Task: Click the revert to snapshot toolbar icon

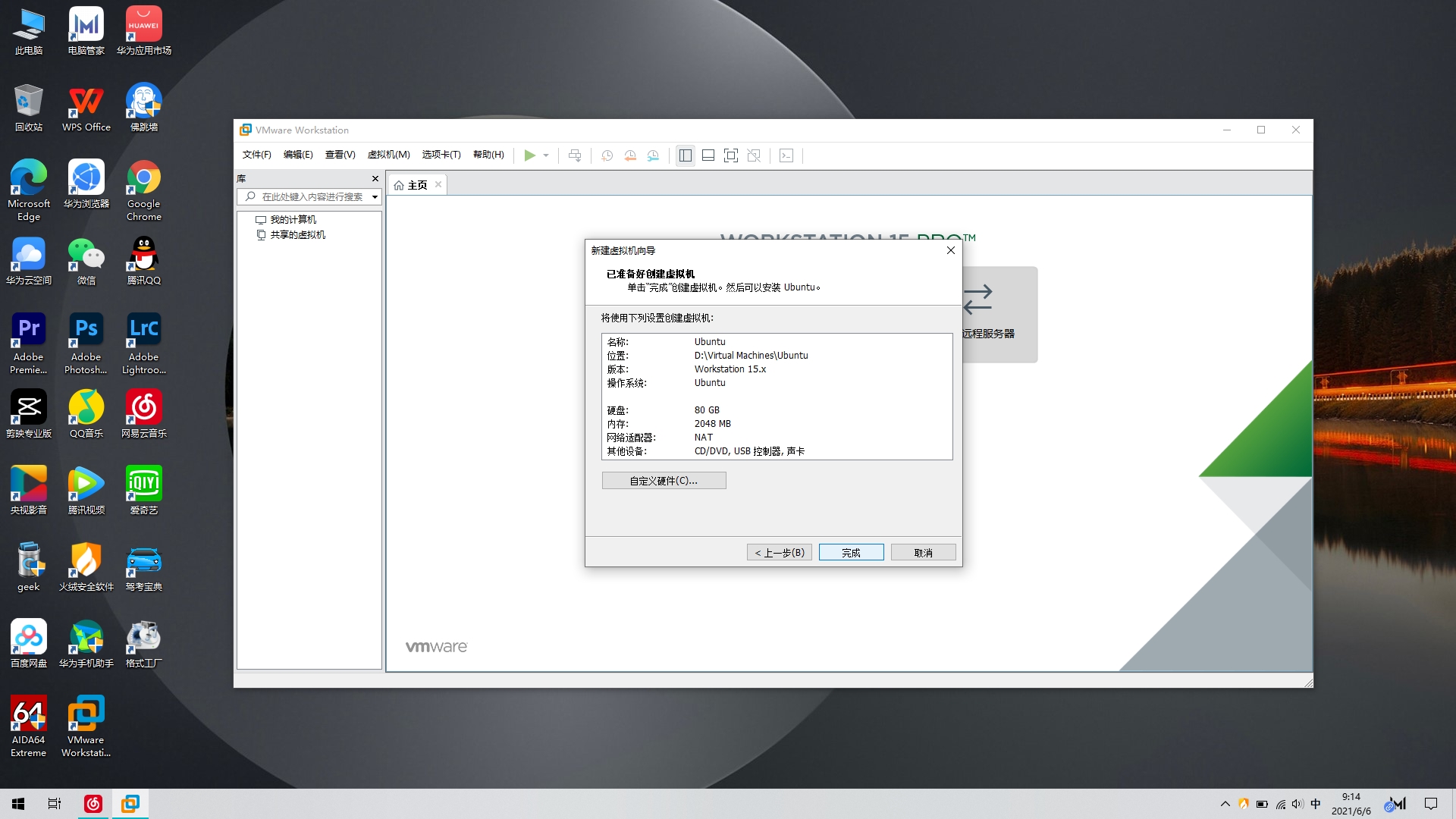Action: pos(630,155)
